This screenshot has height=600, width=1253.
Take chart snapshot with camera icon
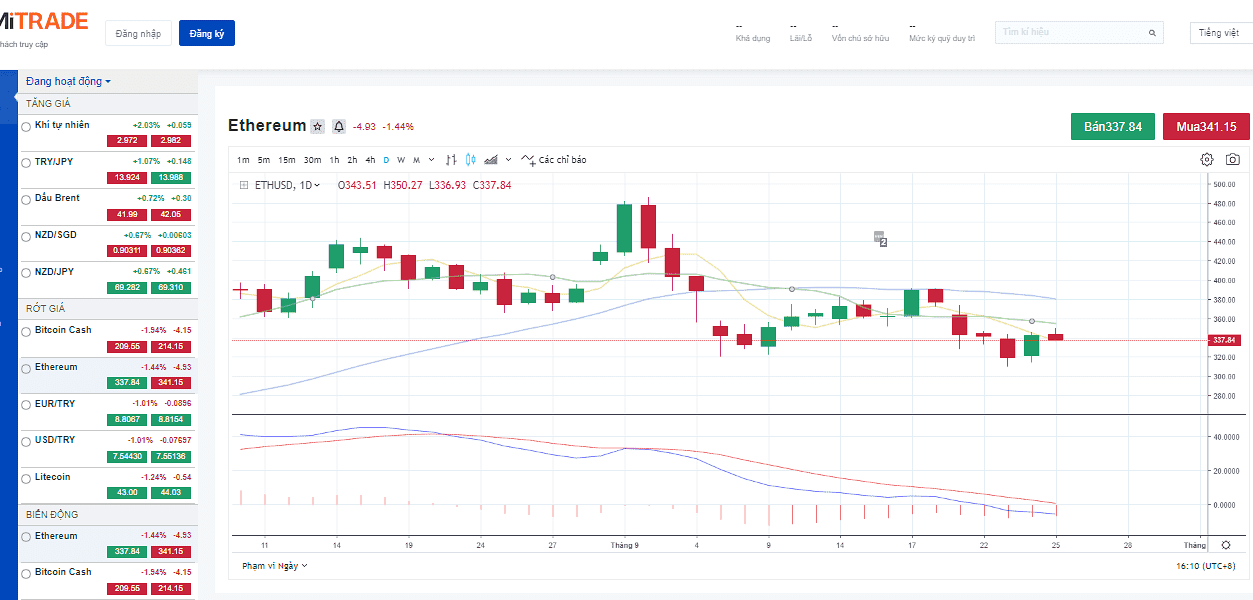[x=1233, y=160]
